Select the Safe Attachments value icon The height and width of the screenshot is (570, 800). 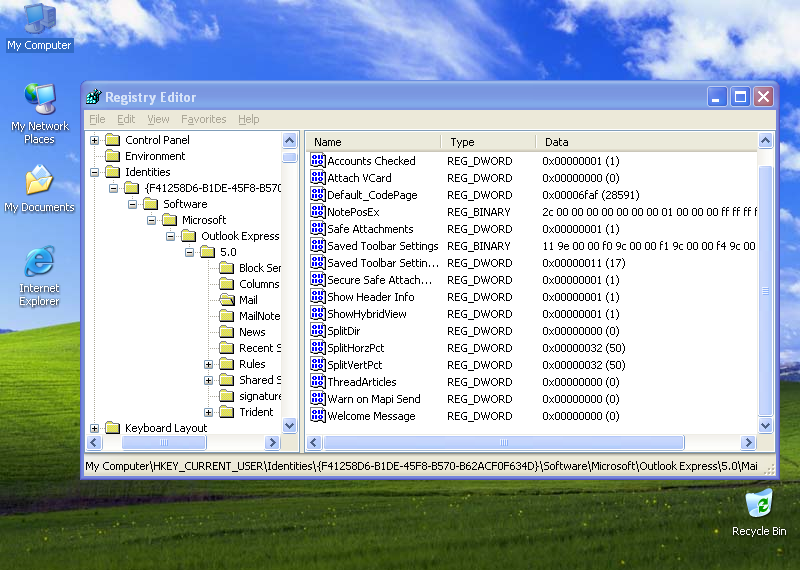(x=317, y=229)
